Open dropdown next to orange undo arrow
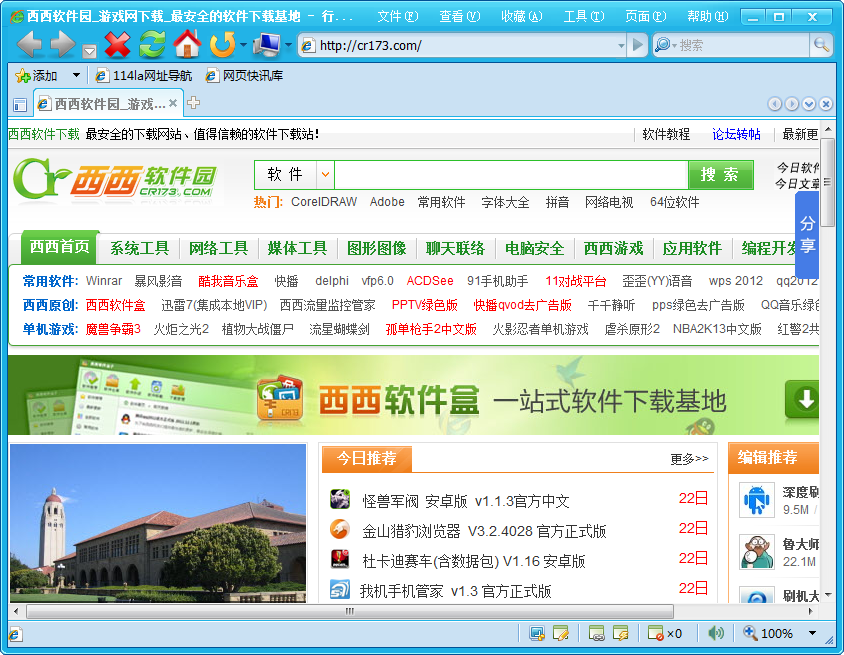 point(243,45)
